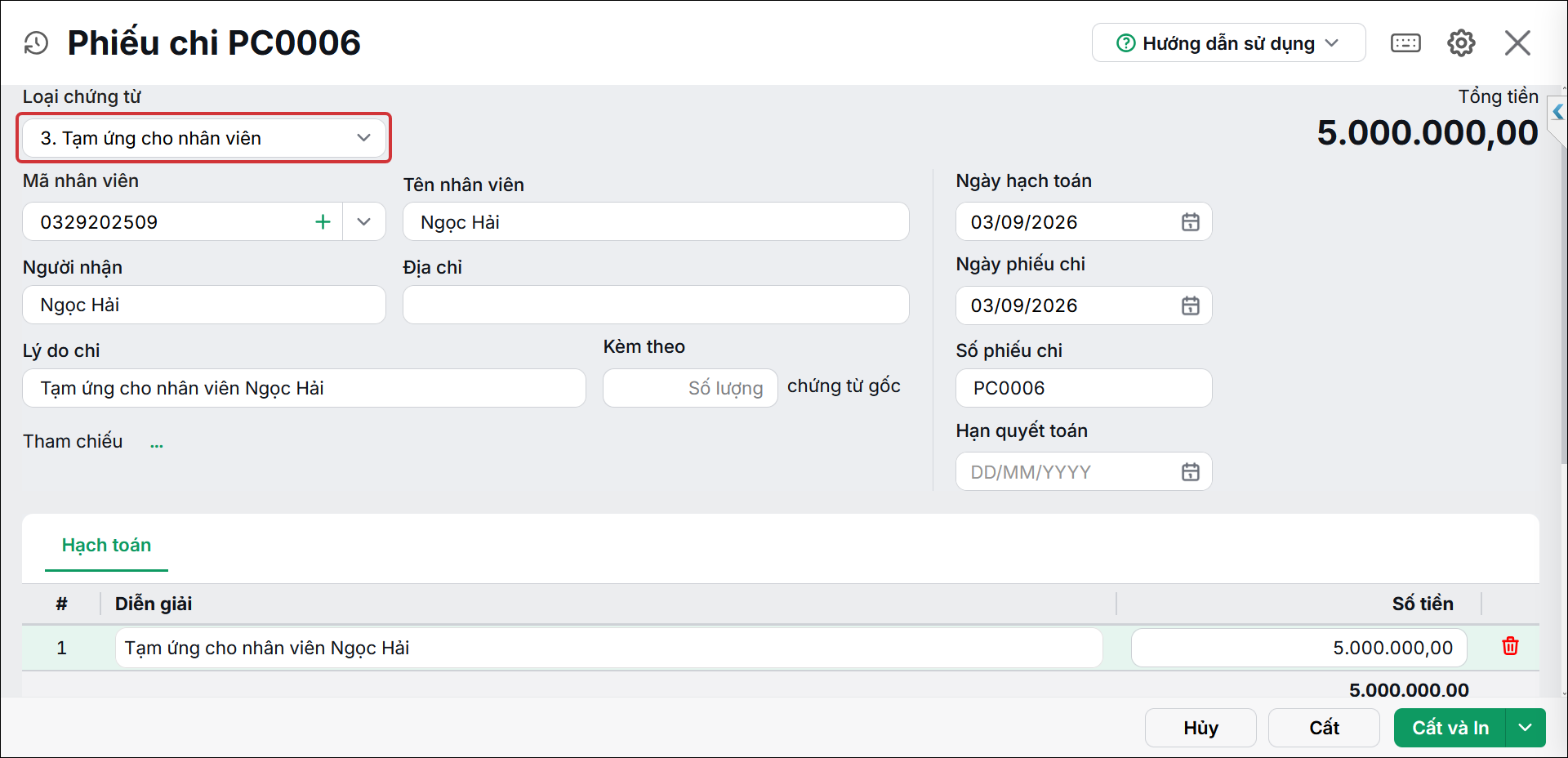This screenshot has width=1568, height=758.
Task: Open the voucher history clock icon
Action: pos(36,43)
